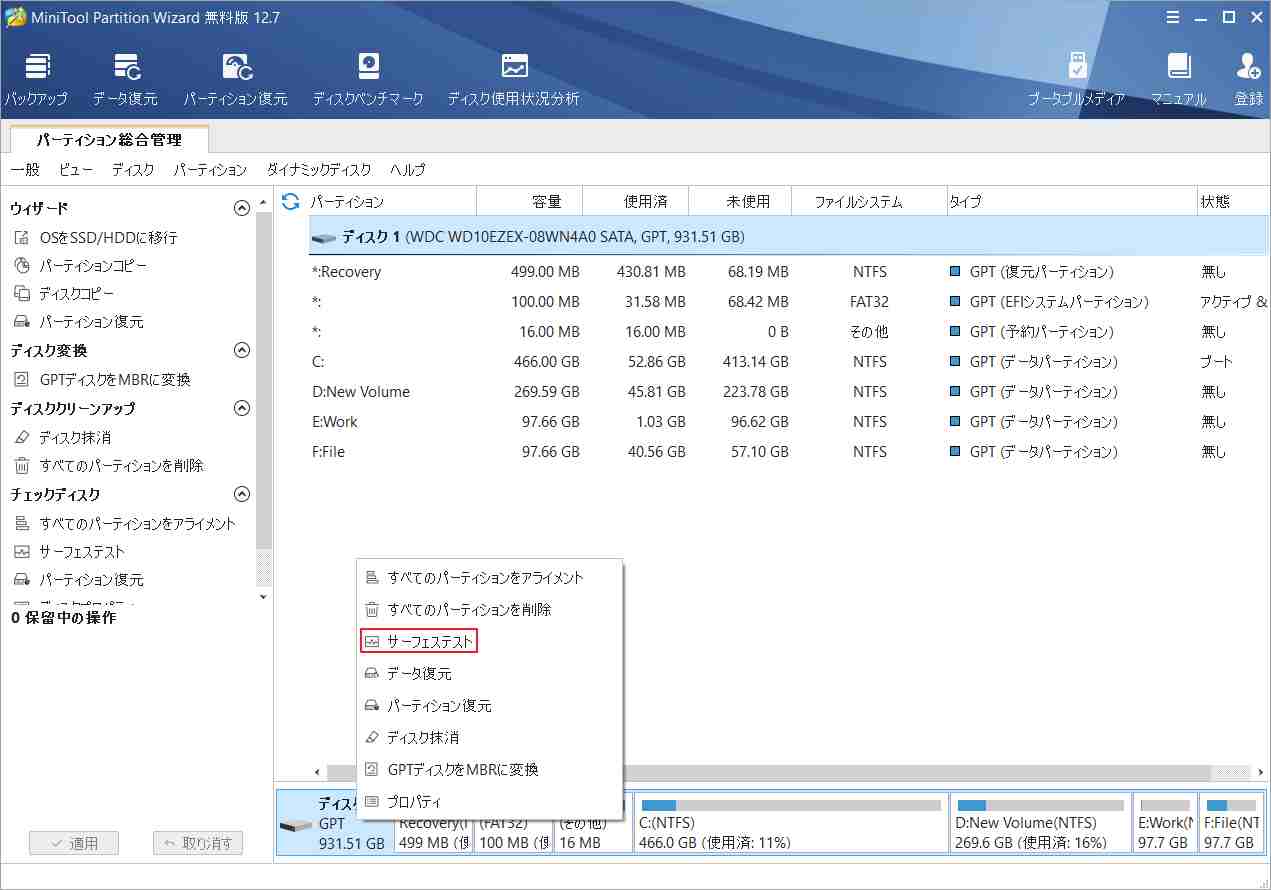Image resolution: width=1271 pixels, height=890 pixels.
Task: Collapse the ディスク変換 section
Action: [x=241, y=350]
